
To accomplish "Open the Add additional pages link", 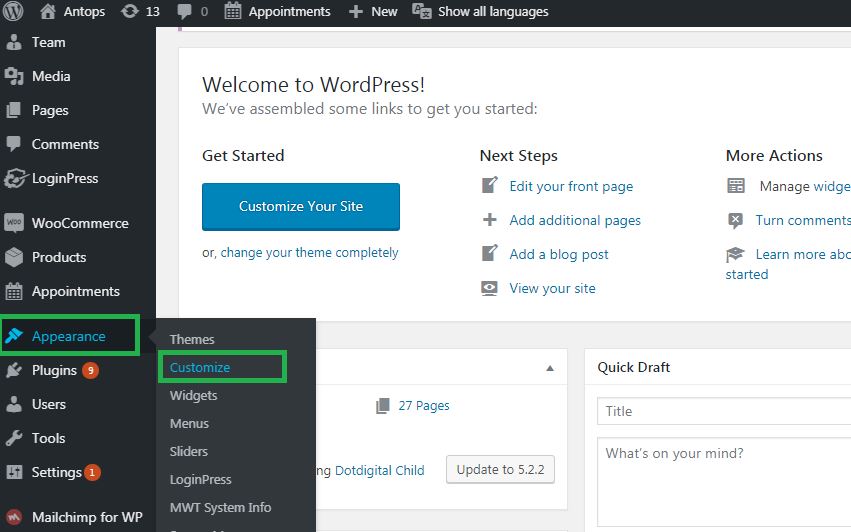I will tap(575, 220).
